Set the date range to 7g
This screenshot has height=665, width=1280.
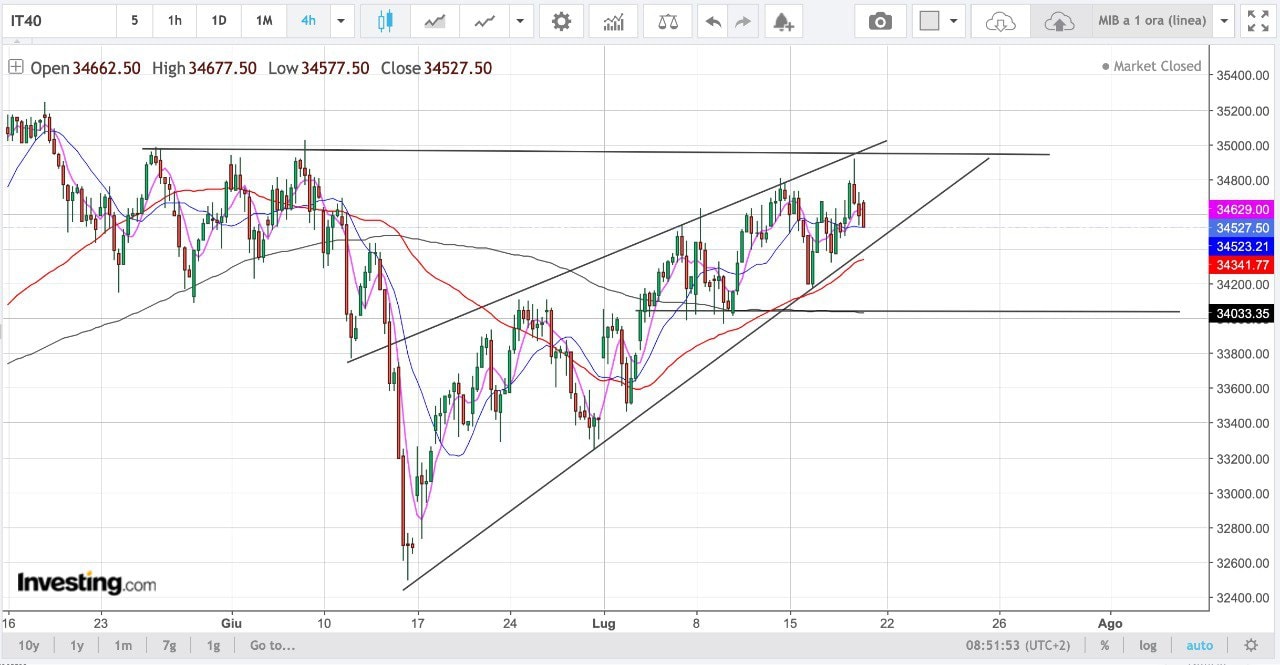click(x=169, y=645)
